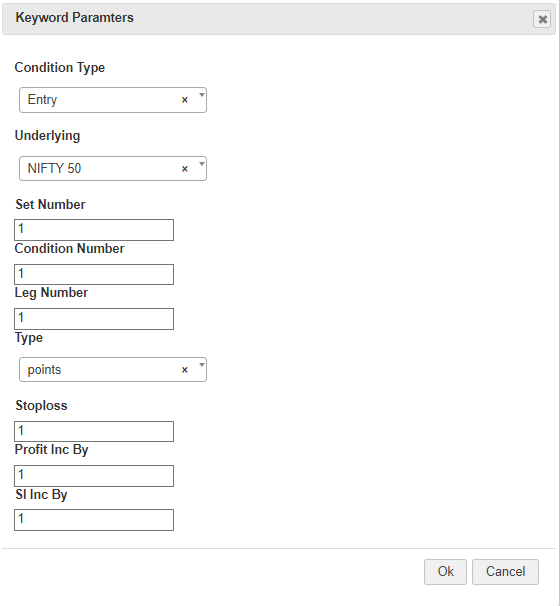Open the NIFTY 50 combo box
Viewport: 560px width, 606px height.
pos(113,169)
